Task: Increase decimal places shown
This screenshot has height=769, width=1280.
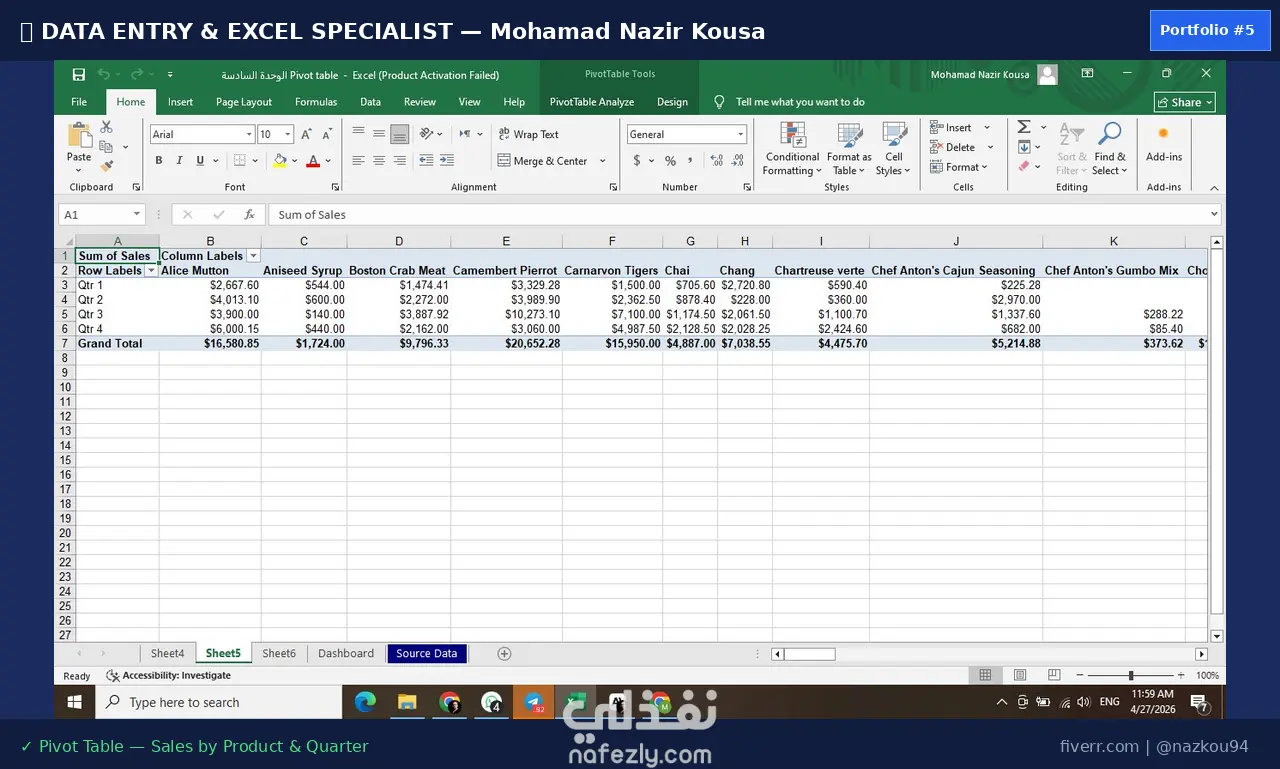Action: (716, 160)
